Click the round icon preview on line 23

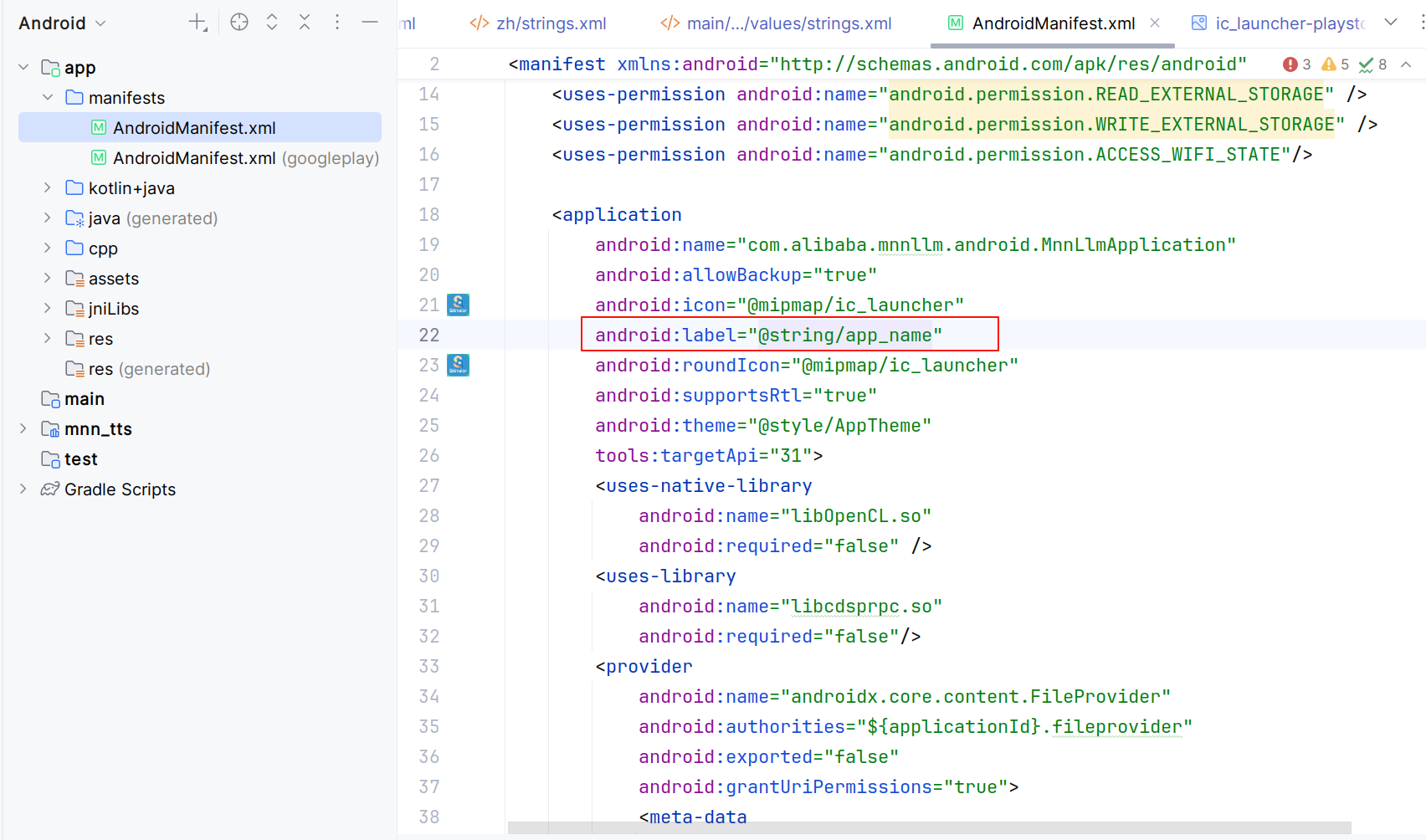tap(458, 365)
